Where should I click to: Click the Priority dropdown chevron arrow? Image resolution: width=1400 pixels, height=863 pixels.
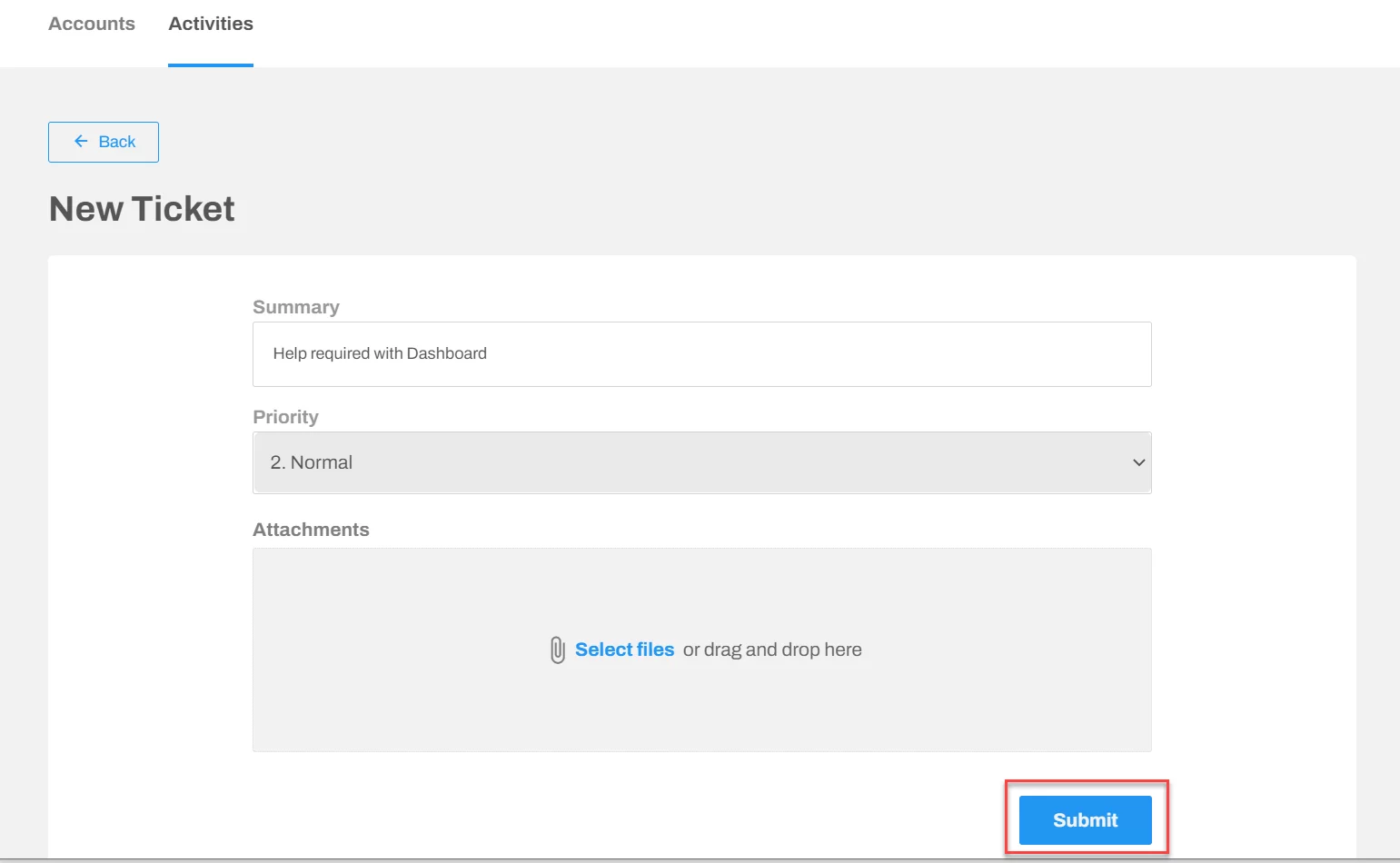coord(1138,462)
